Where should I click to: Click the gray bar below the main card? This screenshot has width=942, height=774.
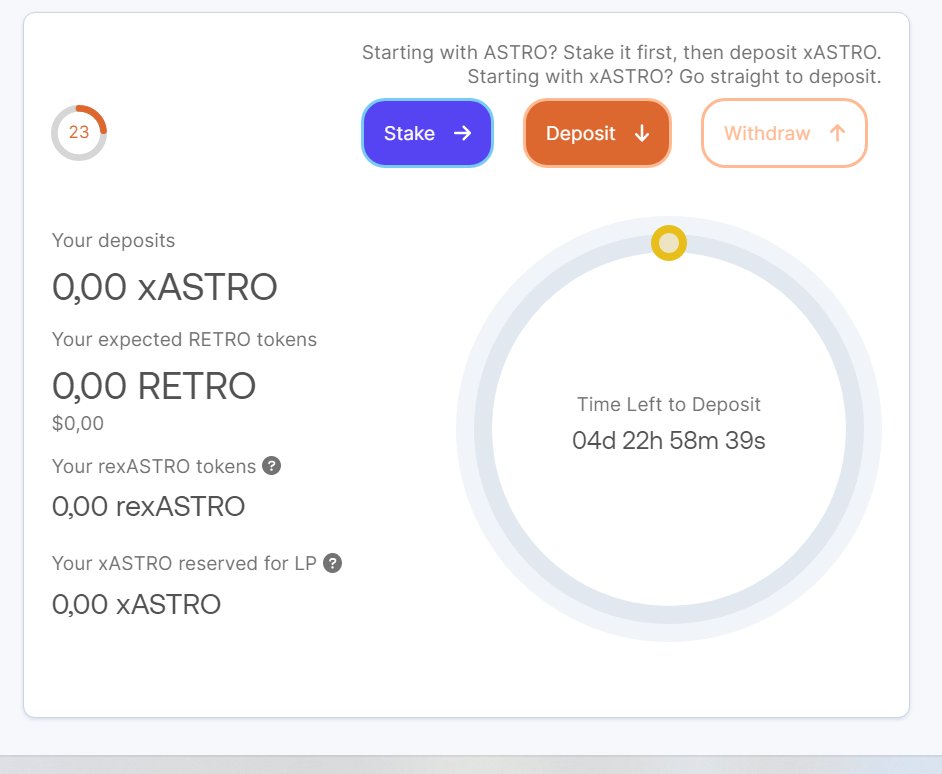pyautogui.click(x=471, y=763)
